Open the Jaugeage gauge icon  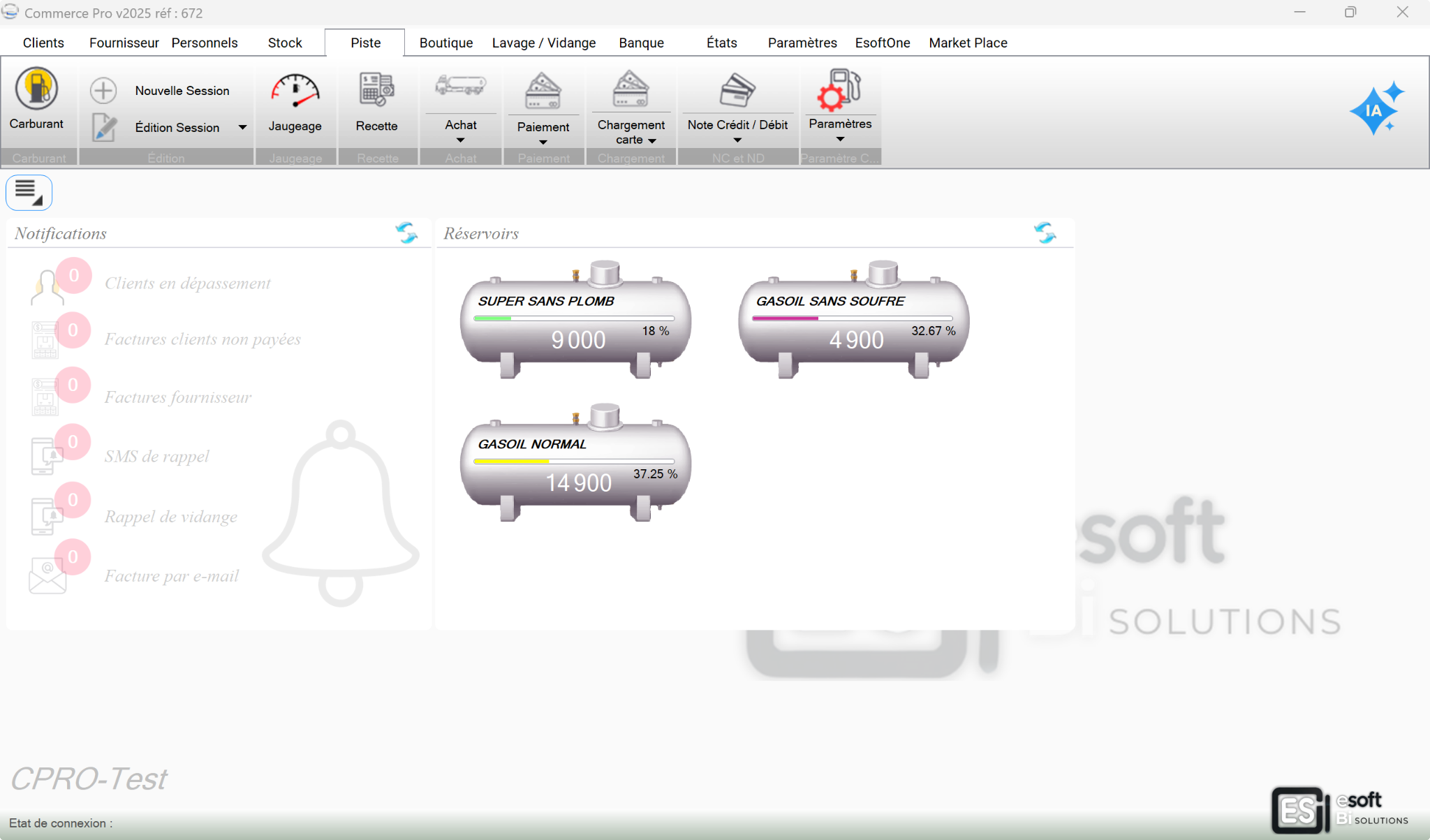pyautogui.click(x=295, y=91)
